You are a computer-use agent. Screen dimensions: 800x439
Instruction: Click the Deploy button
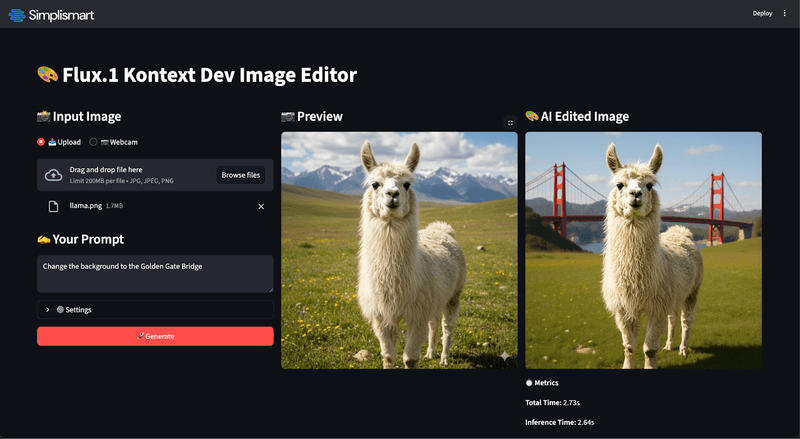762,13
